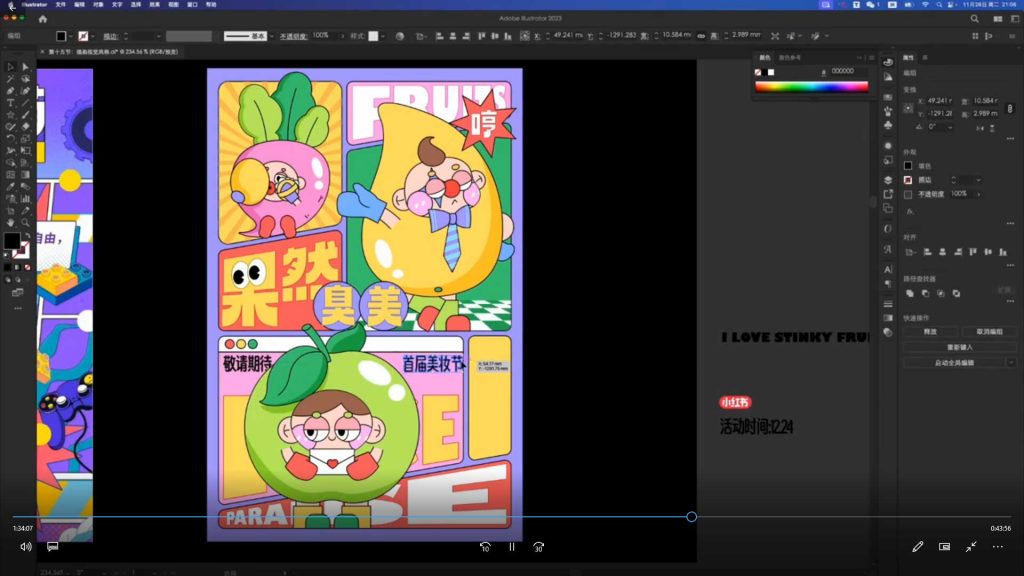Screen dimensions: 1024x576
Task: Open the rotation angle dropdown in Properties
Action: tap(950, 127)
